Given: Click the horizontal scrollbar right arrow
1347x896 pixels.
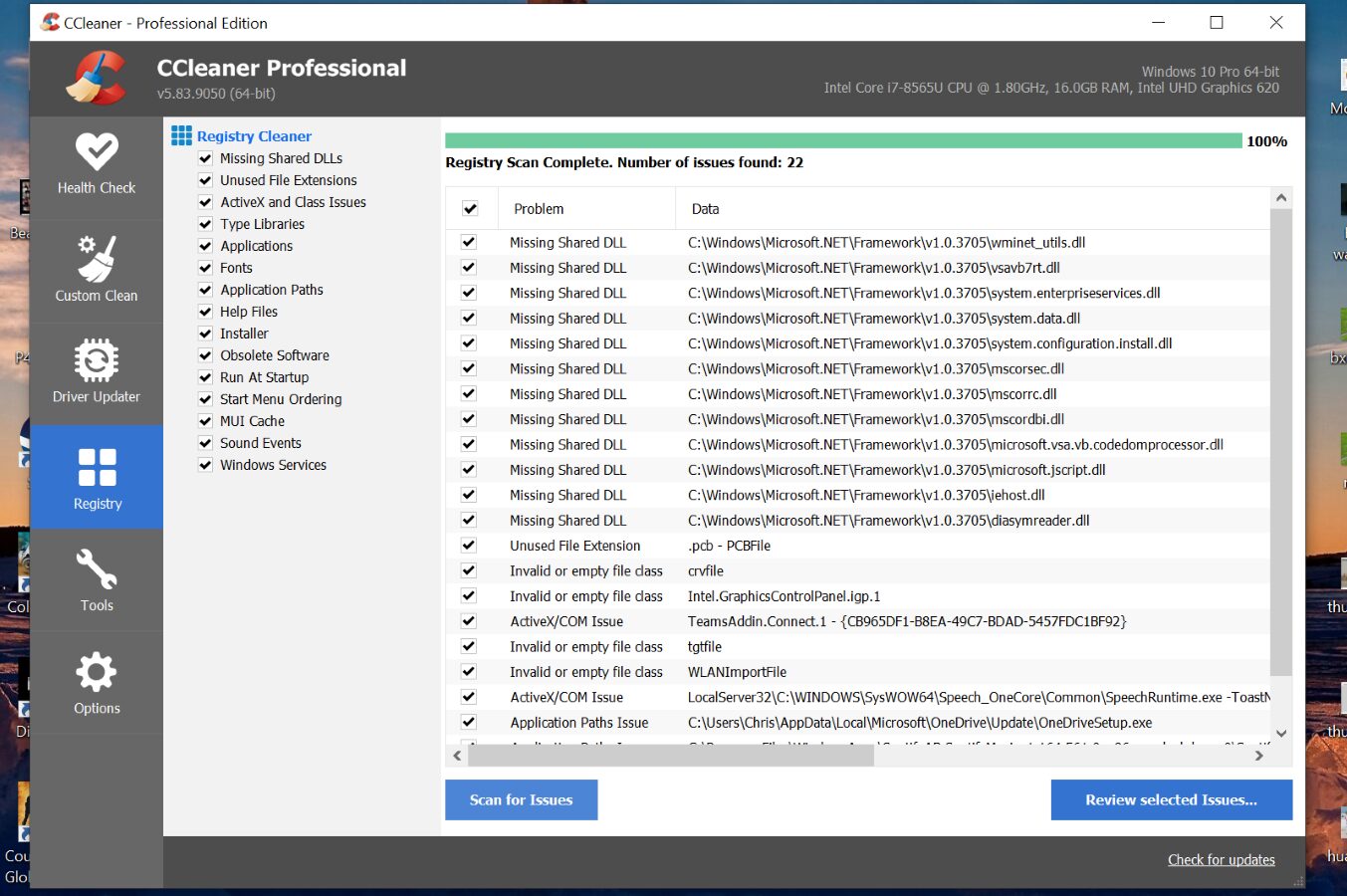Looking at the screenshot, I should click(x=1259, y=756).
